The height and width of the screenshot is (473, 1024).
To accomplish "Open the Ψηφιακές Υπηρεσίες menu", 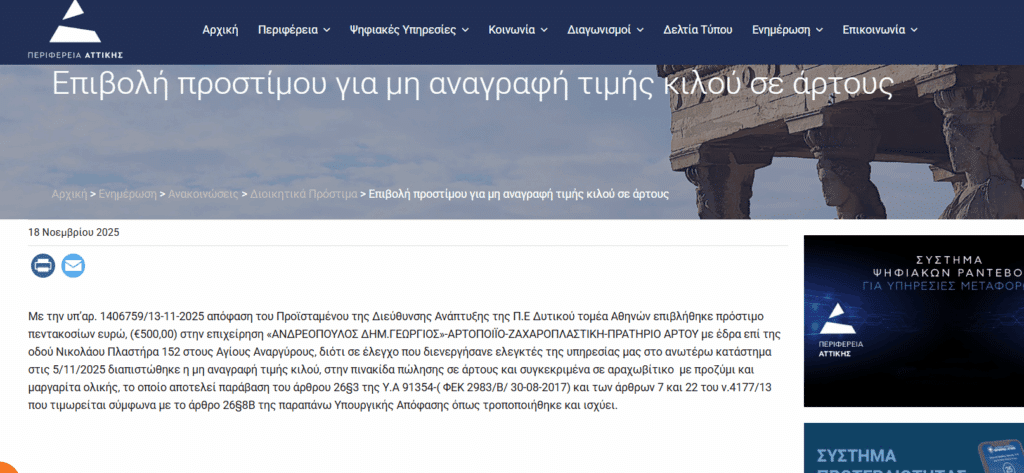I will [x=409, y=29].
